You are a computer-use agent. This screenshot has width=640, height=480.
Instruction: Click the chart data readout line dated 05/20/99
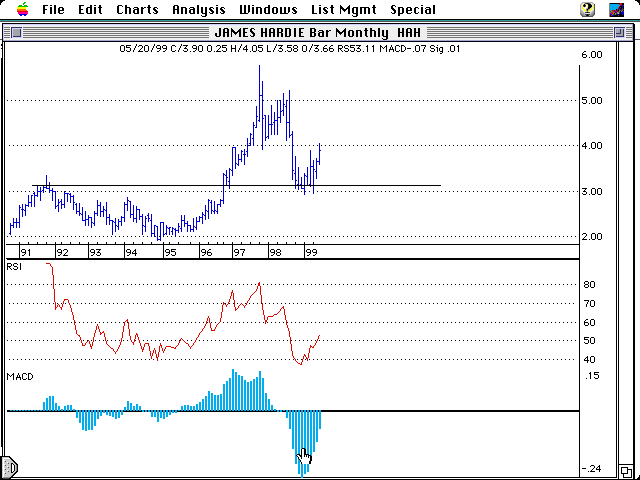tap(290, 49)
